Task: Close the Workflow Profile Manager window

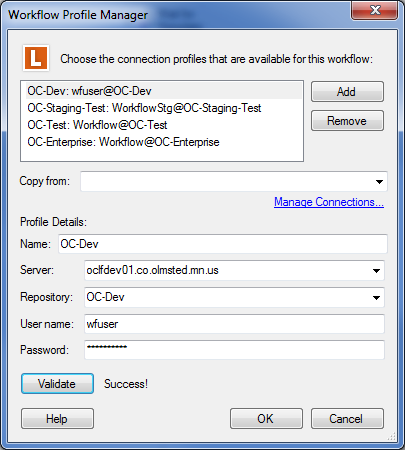Action: click(375, 10)
